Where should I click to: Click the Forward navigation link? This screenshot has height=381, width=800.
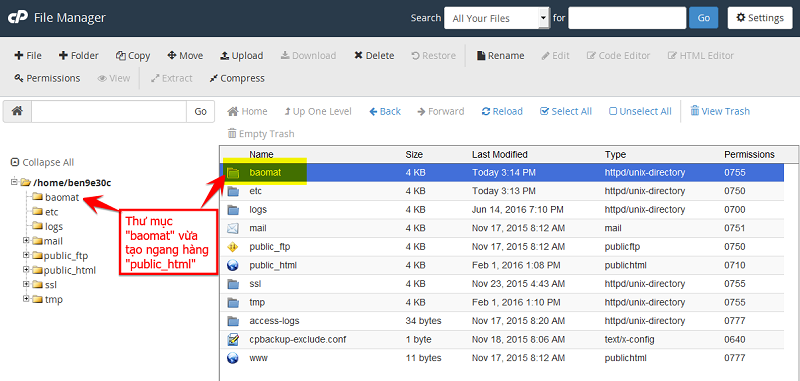tap(441, 111)
